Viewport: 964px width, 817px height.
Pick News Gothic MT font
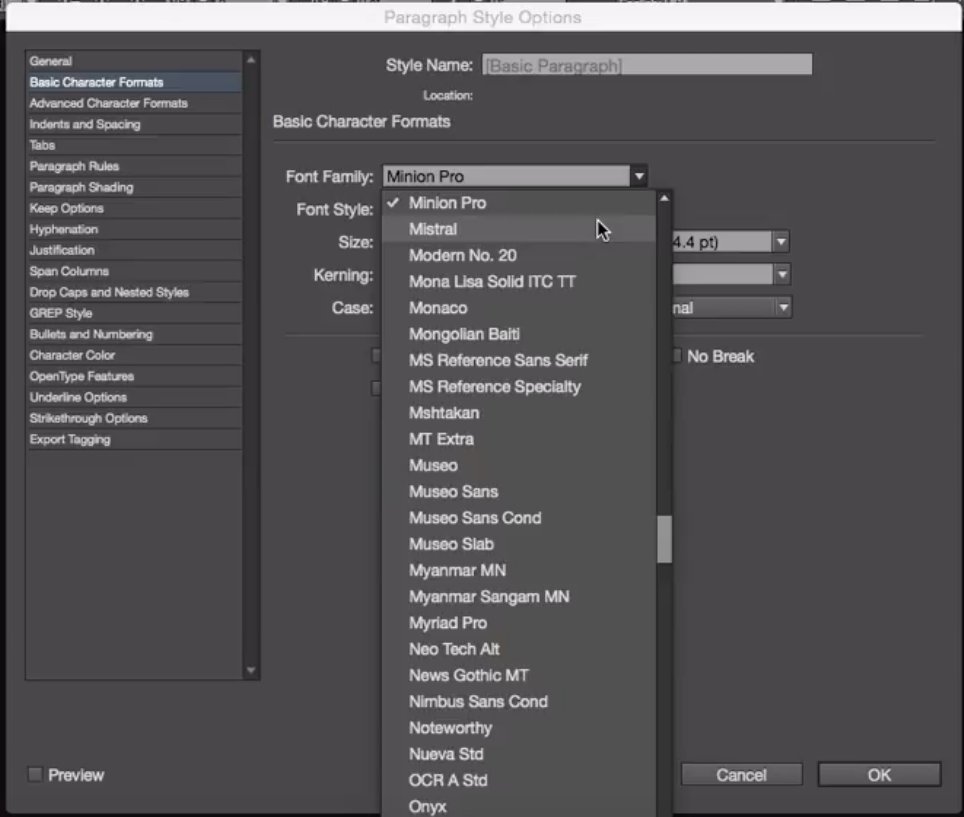pos(519,675)
